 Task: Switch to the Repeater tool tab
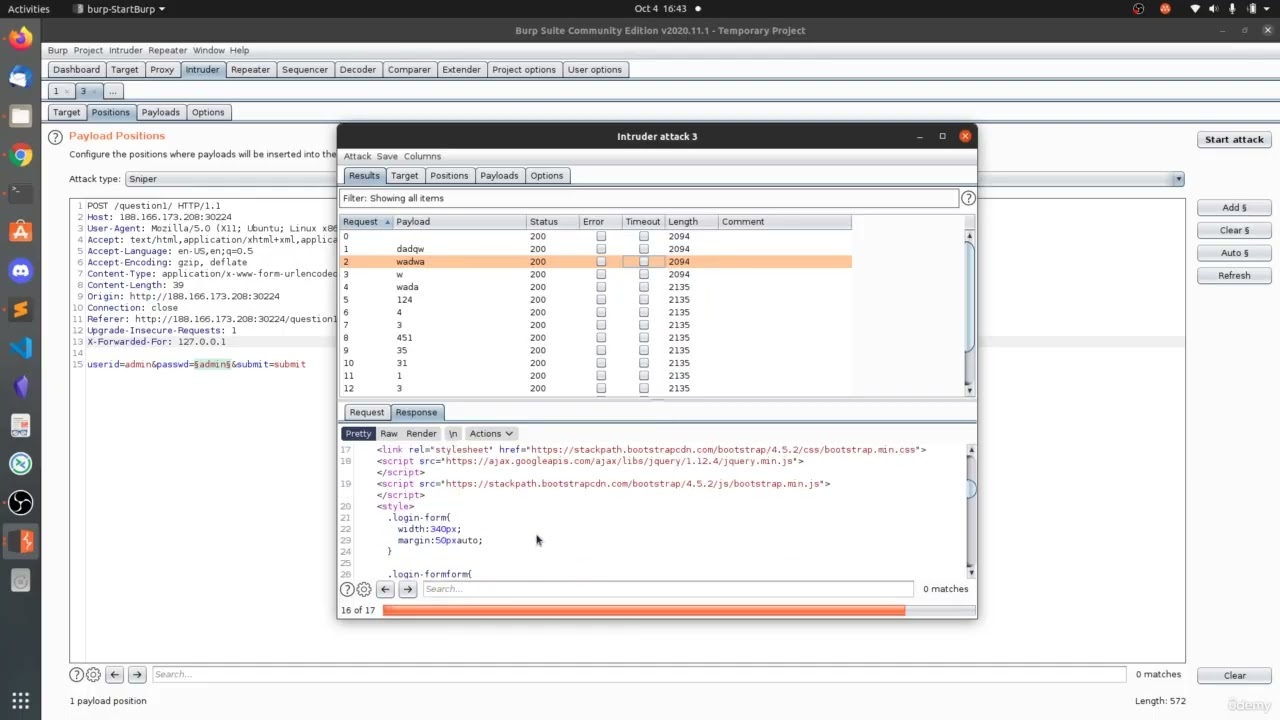(x=250, y=70)
